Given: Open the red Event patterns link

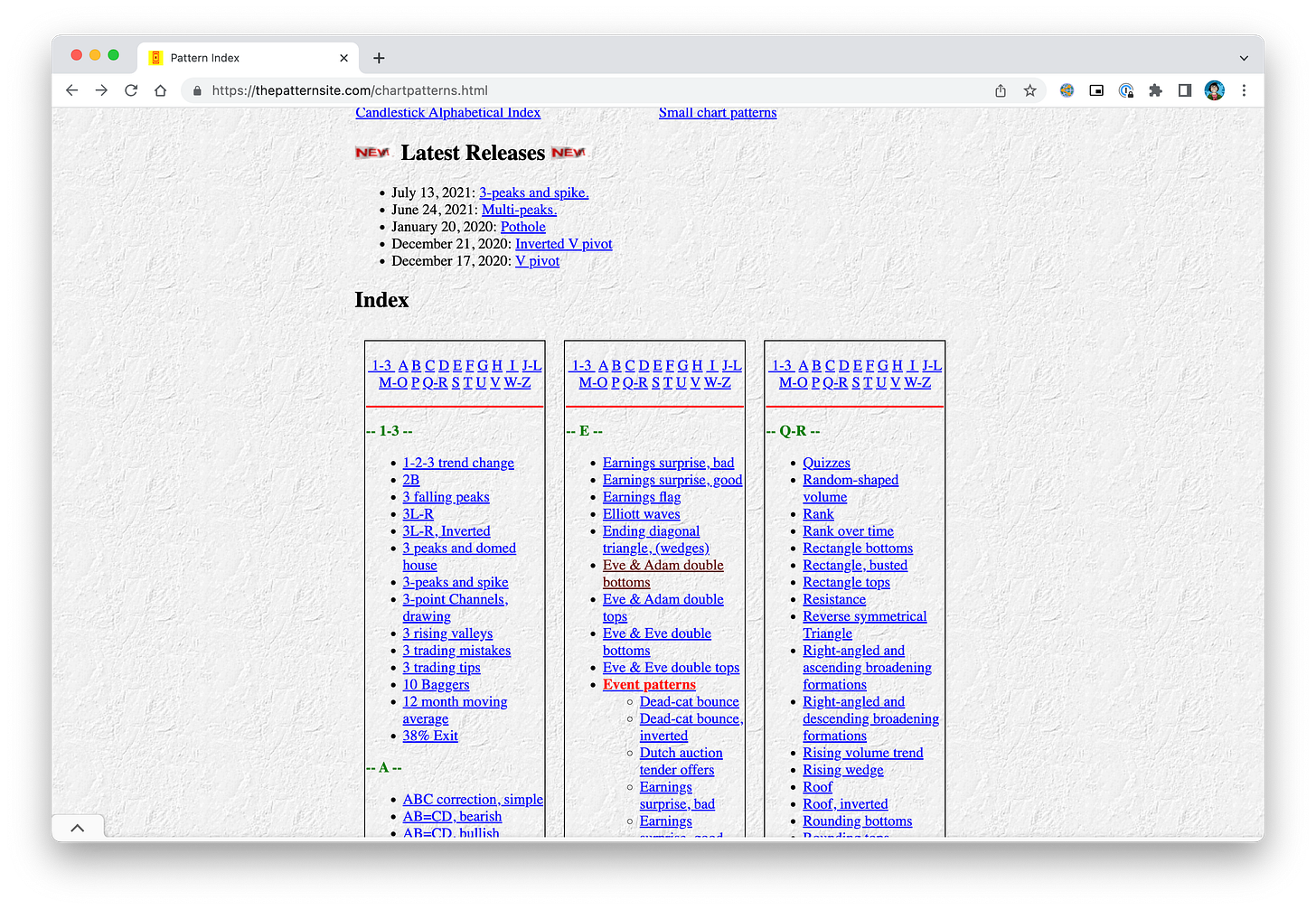Looking at the screenshot, I should pos(649,685).
